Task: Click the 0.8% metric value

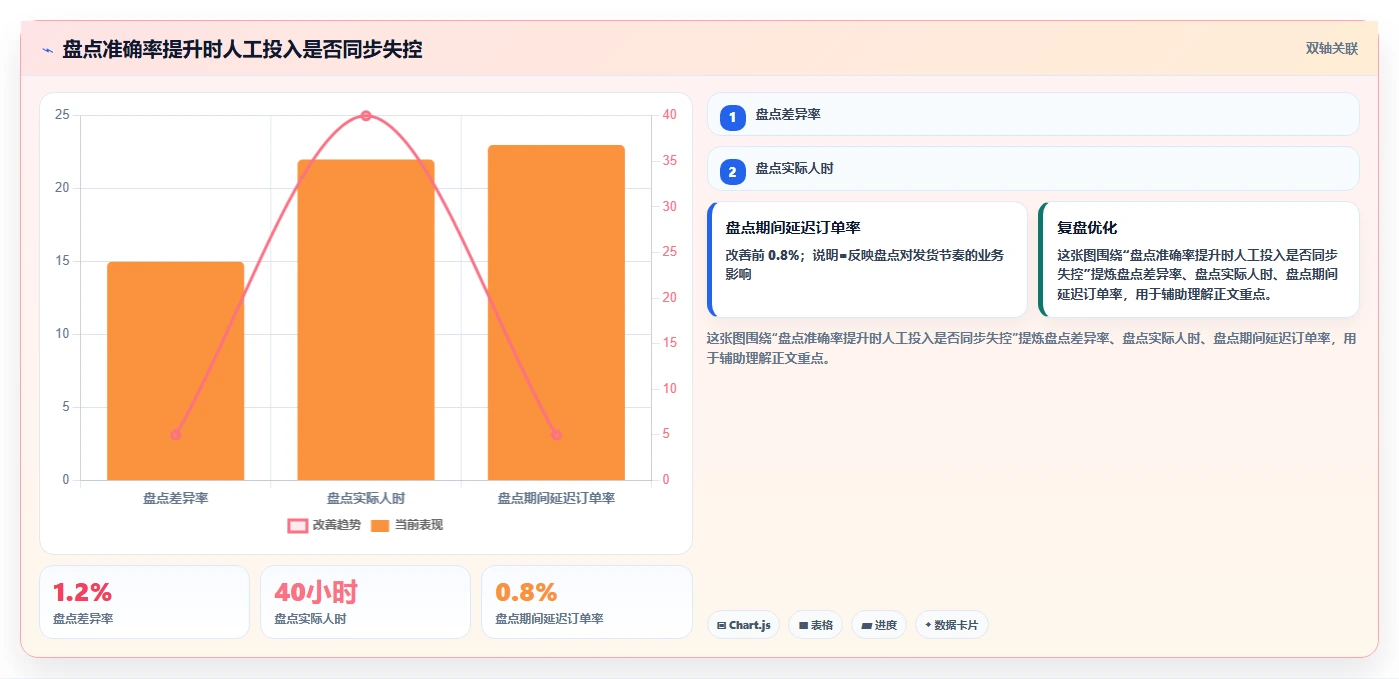Action: (x=526, y=592)
